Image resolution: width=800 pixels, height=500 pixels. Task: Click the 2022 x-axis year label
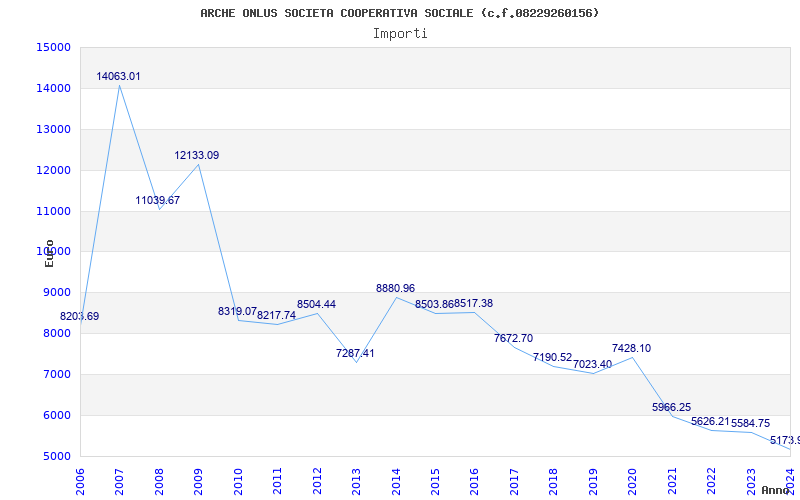(711, 481)
